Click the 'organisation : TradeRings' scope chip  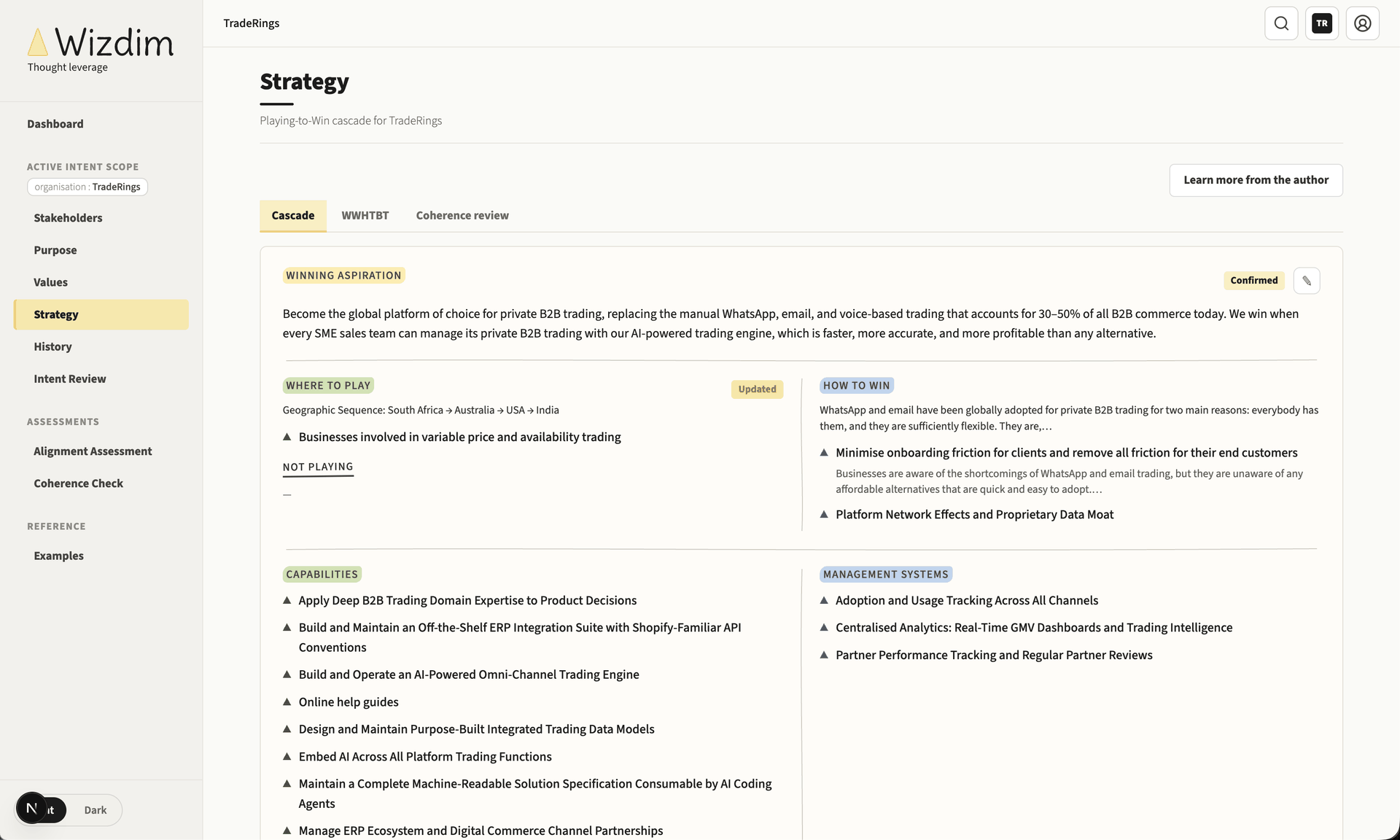[87, 187]
